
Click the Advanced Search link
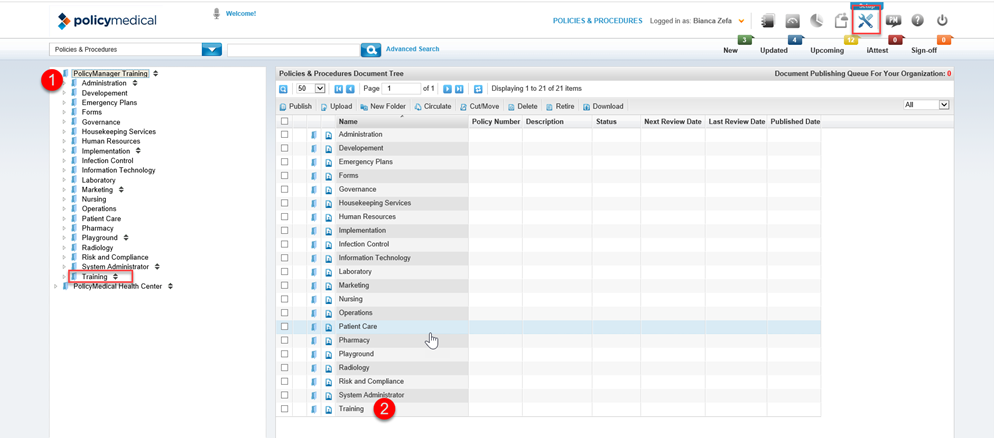[x=413, y=49]
